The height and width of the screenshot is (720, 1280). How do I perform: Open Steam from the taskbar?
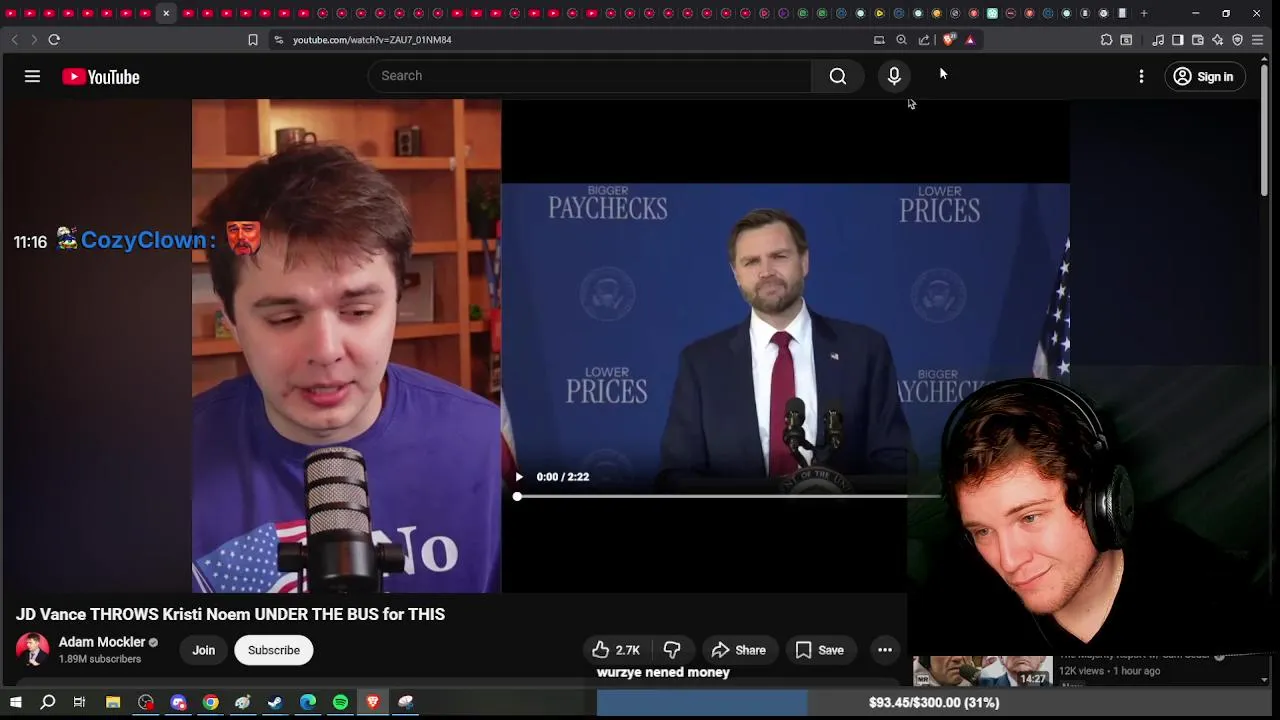(x=275, y=703)
